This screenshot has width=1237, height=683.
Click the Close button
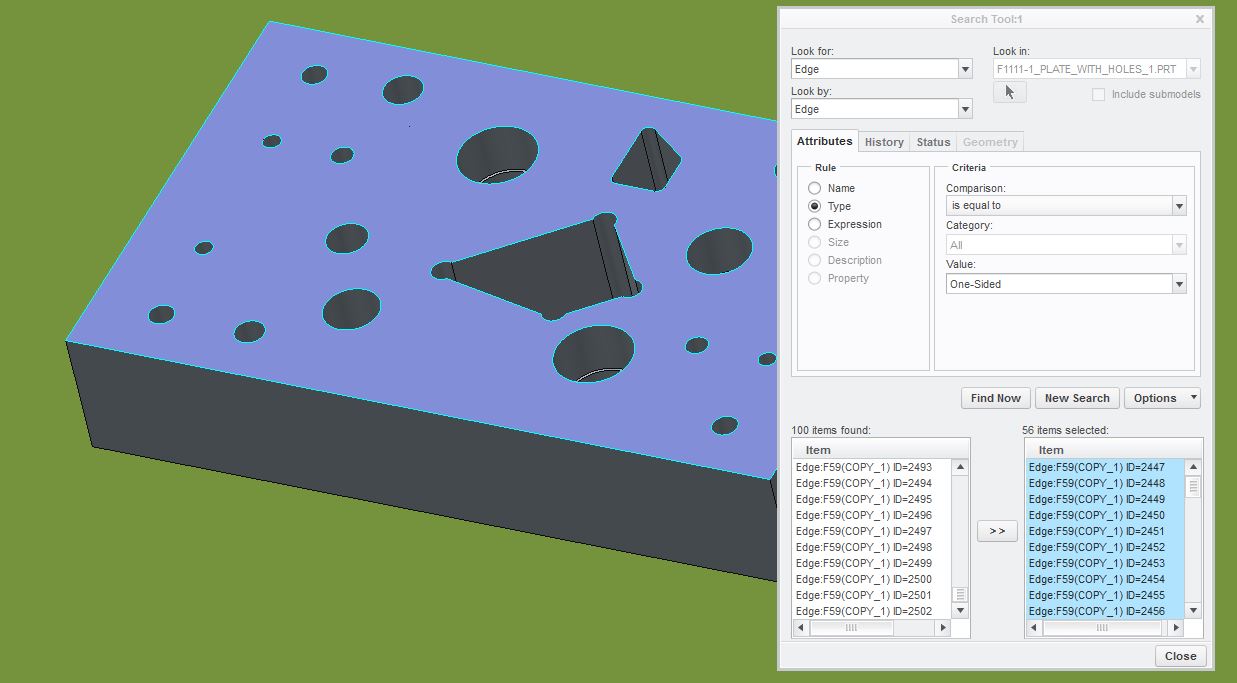click(1181, 656)
